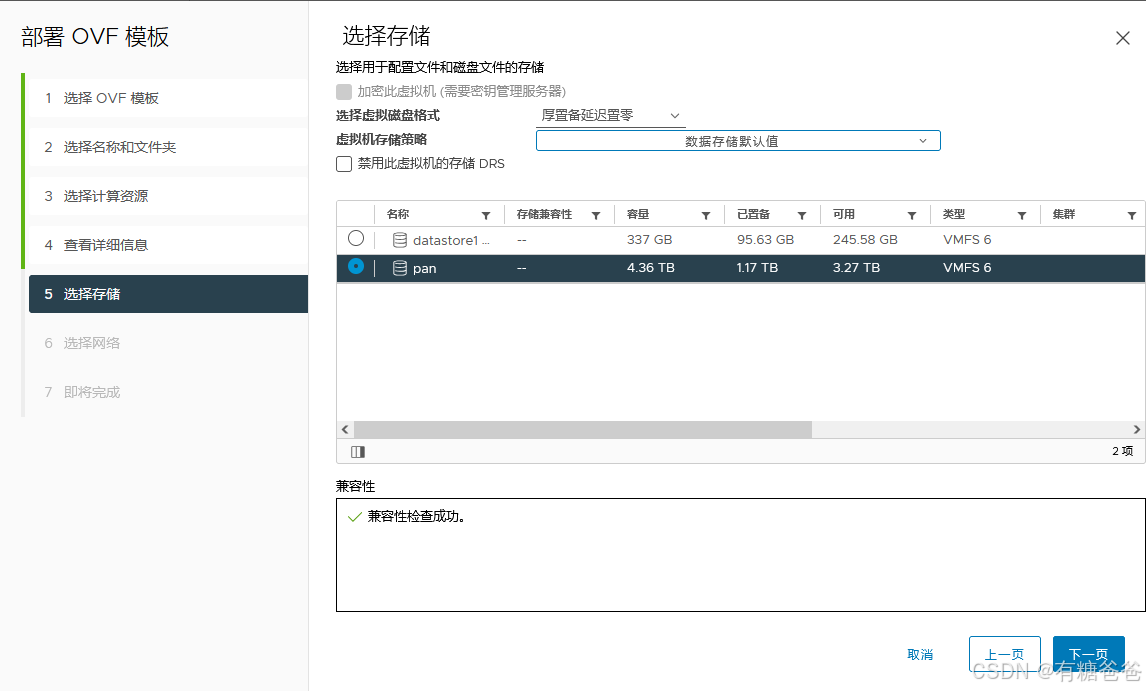Click the 2 项 item count
This screenshot has width=1146, height=691.
1123,451
